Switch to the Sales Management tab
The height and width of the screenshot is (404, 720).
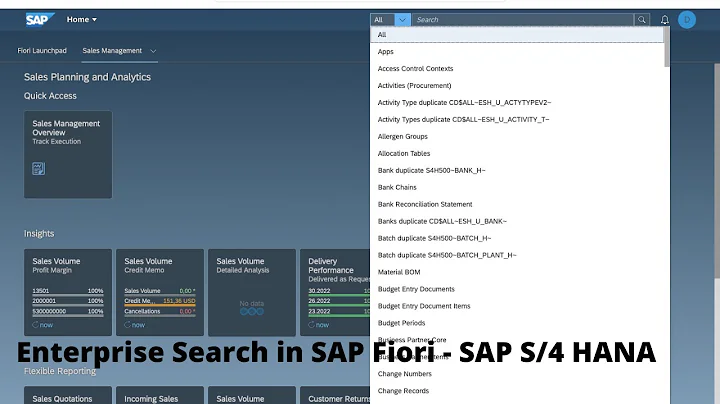[112, 50]
